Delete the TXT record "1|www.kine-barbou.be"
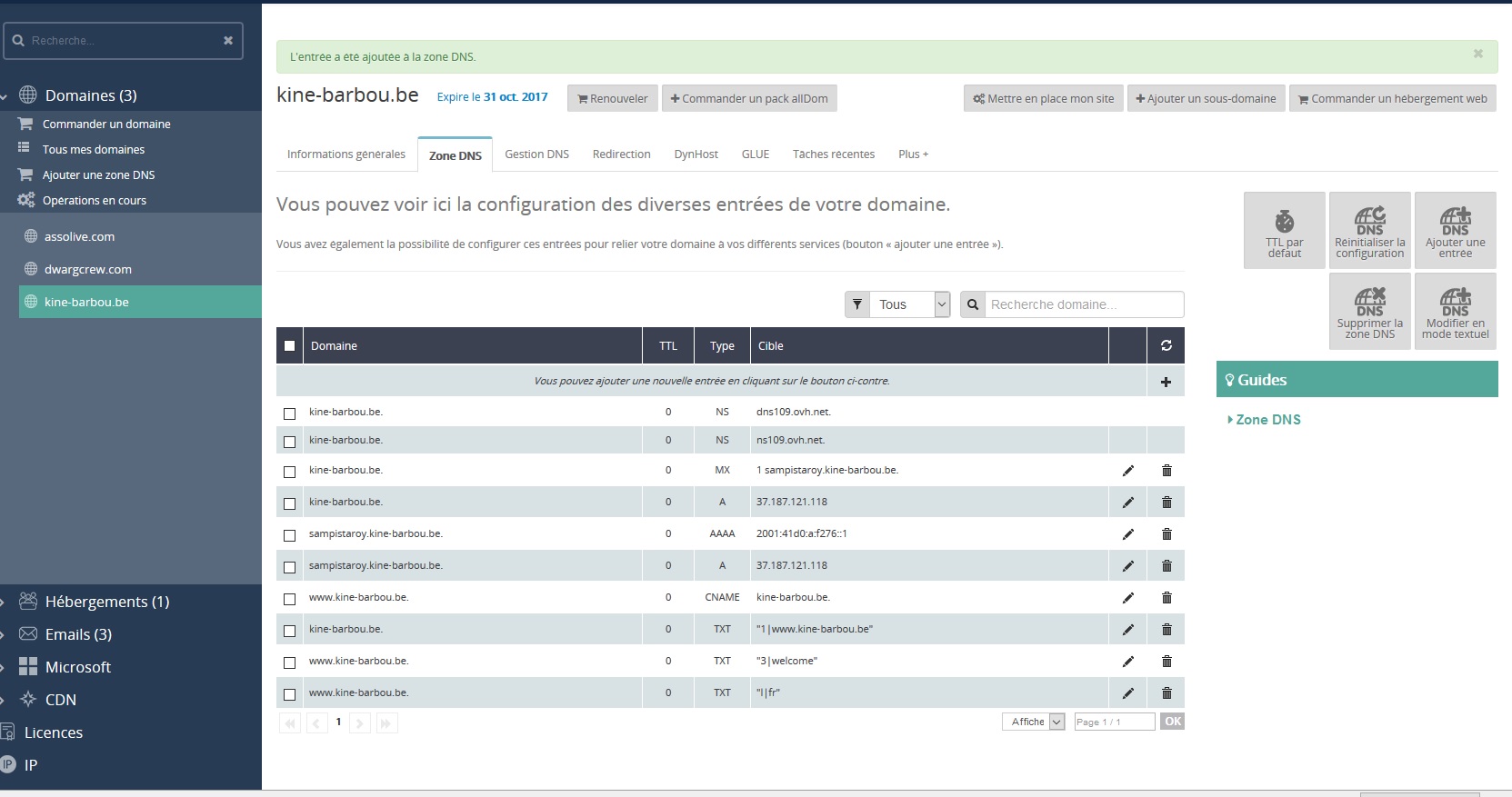This screenshot has height=797, width=1512. [x=1167, y=630]
